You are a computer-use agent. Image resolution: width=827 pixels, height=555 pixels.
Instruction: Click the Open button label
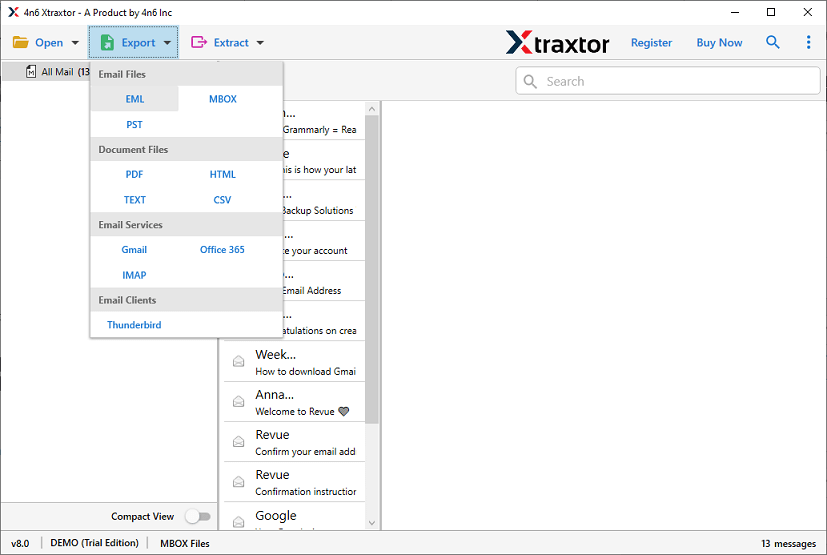click(x=49, y=43)
